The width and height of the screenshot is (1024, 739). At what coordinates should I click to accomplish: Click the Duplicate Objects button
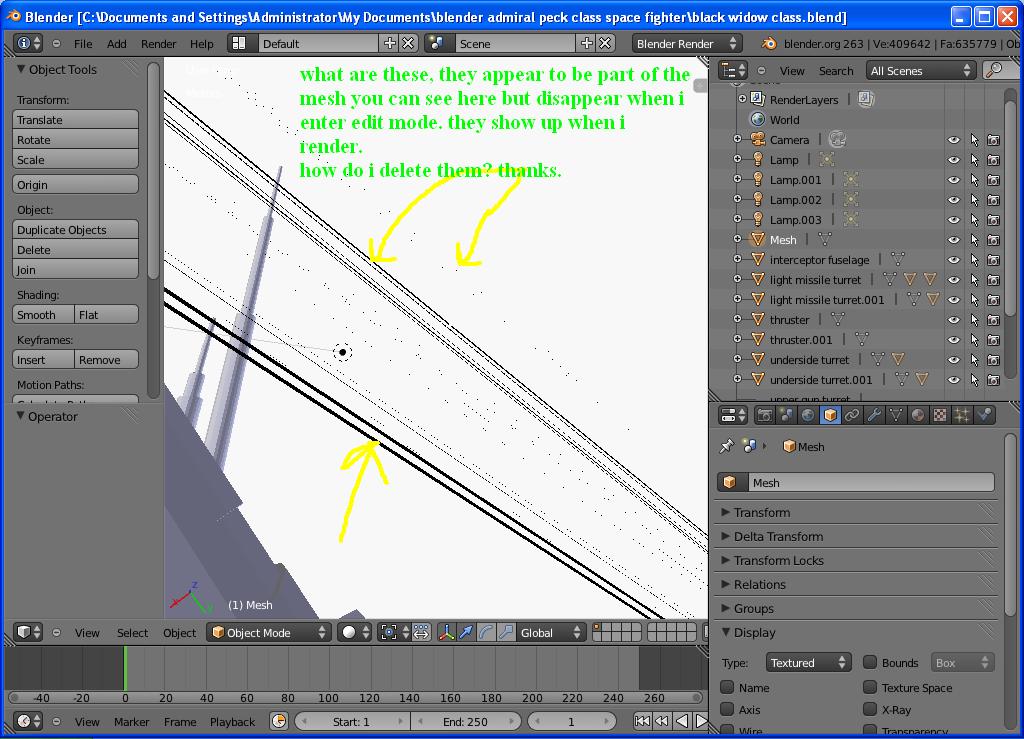tap(75, 230)
